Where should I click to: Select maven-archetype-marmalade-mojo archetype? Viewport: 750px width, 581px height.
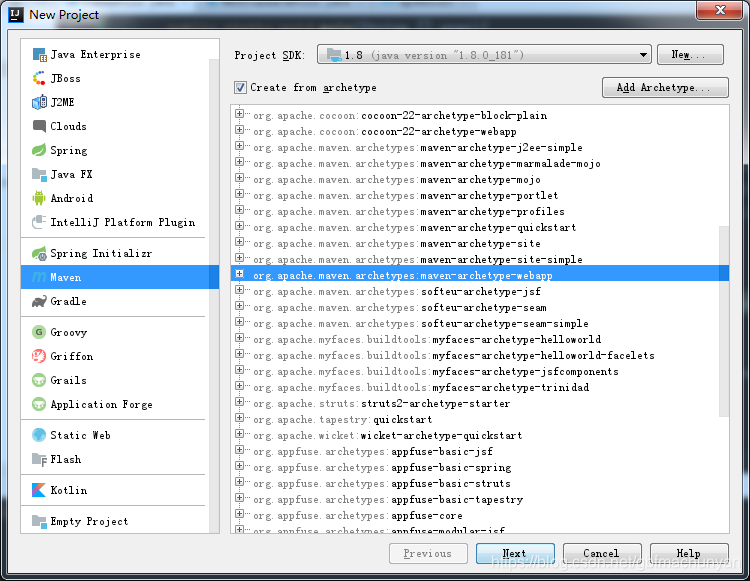427,164
